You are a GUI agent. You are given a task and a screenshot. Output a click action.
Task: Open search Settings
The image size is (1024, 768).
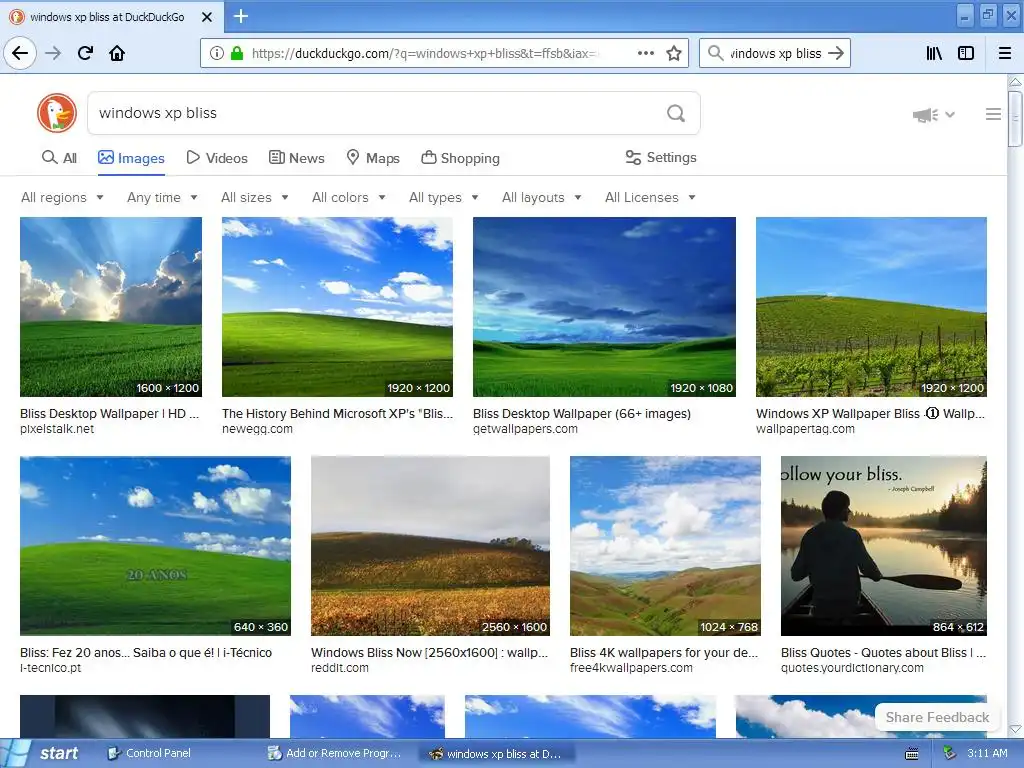pos(661,157)
